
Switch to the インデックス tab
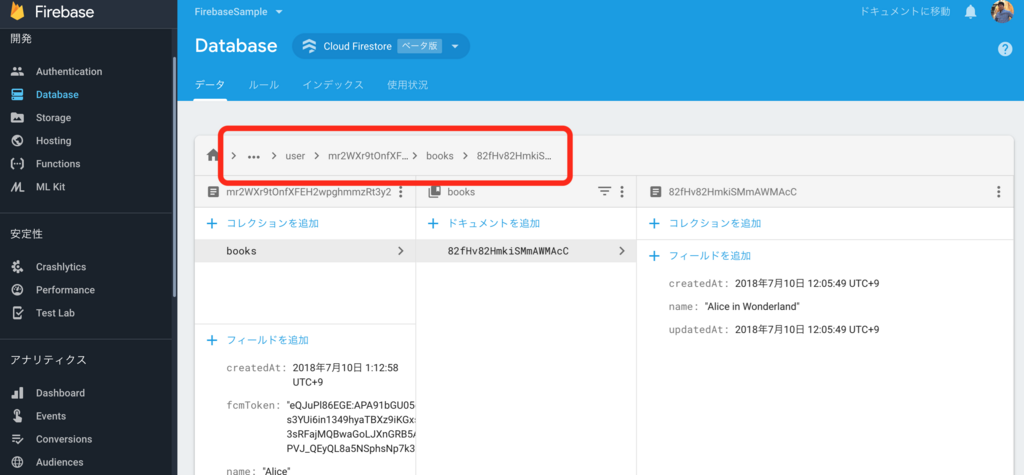click(x=332, y=85)
